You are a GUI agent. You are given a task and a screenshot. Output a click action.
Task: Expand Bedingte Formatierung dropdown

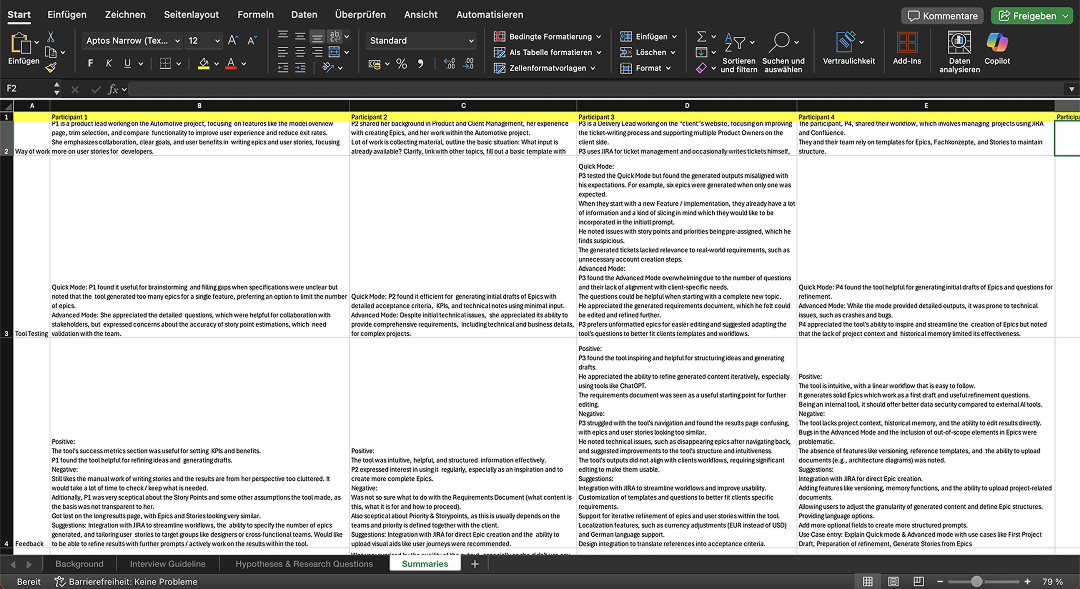[x=599, y=37]
